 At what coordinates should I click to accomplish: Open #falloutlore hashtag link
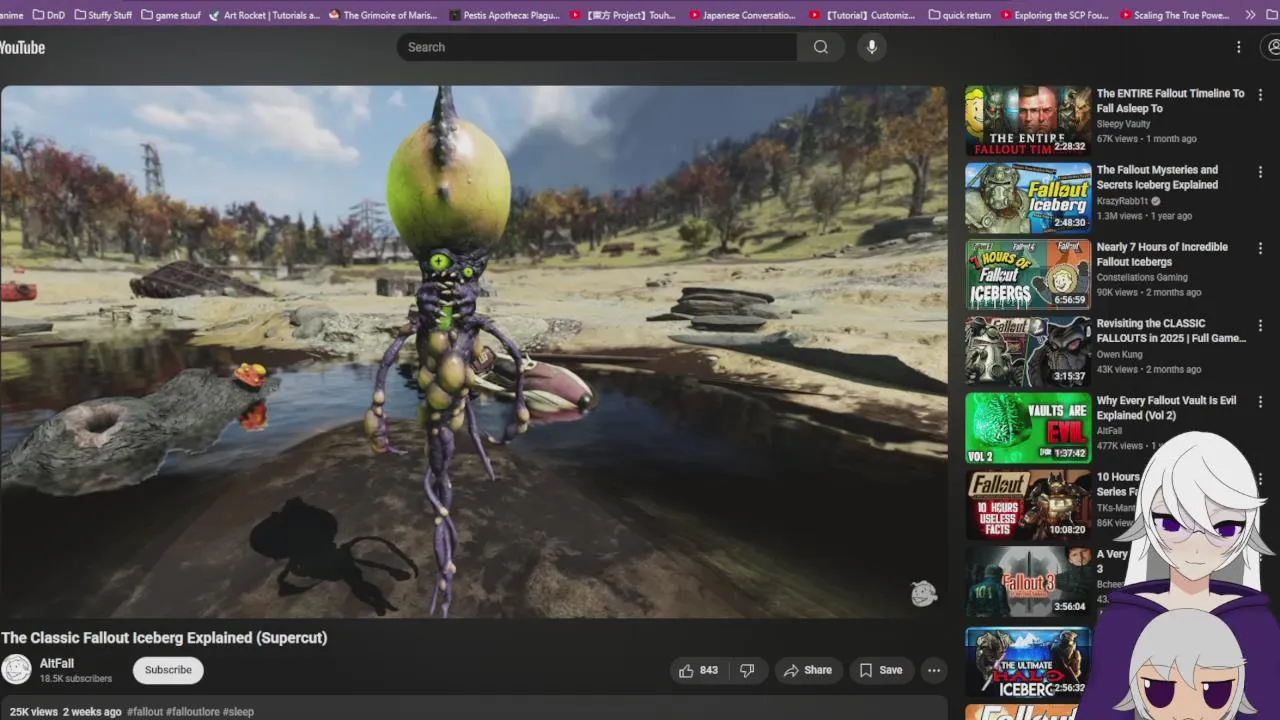pos(193,712)
